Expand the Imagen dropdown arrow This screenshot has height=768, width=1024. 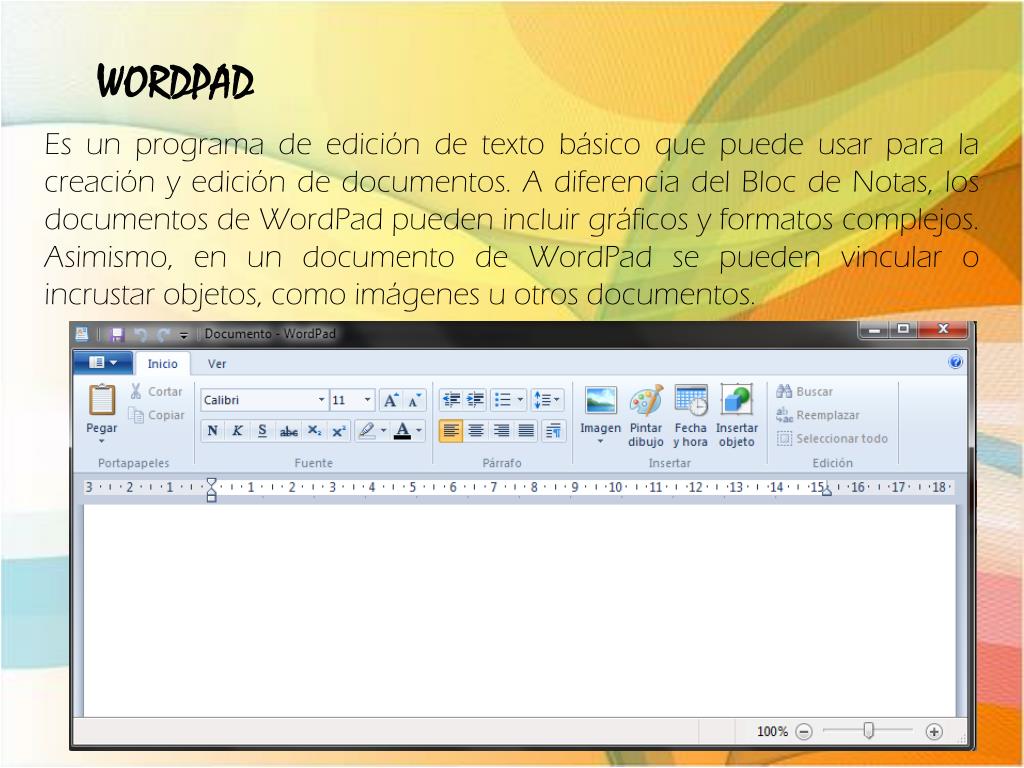click(600, 442)
